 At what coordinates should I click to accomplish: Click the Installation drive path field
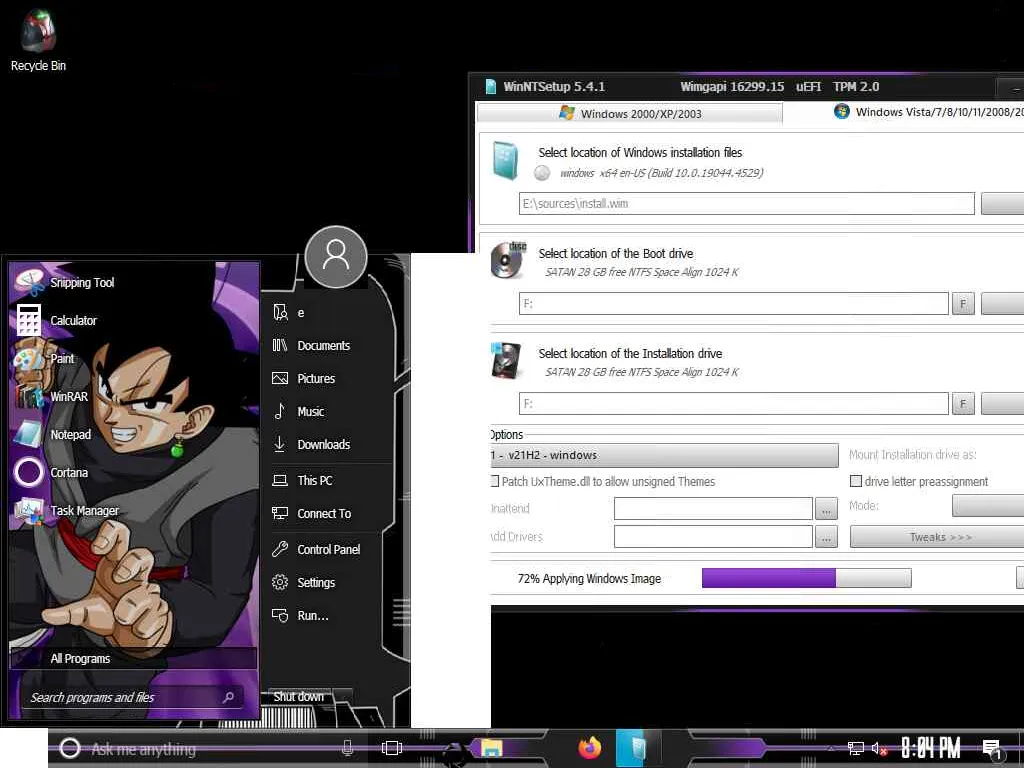(x=733, y=404)
